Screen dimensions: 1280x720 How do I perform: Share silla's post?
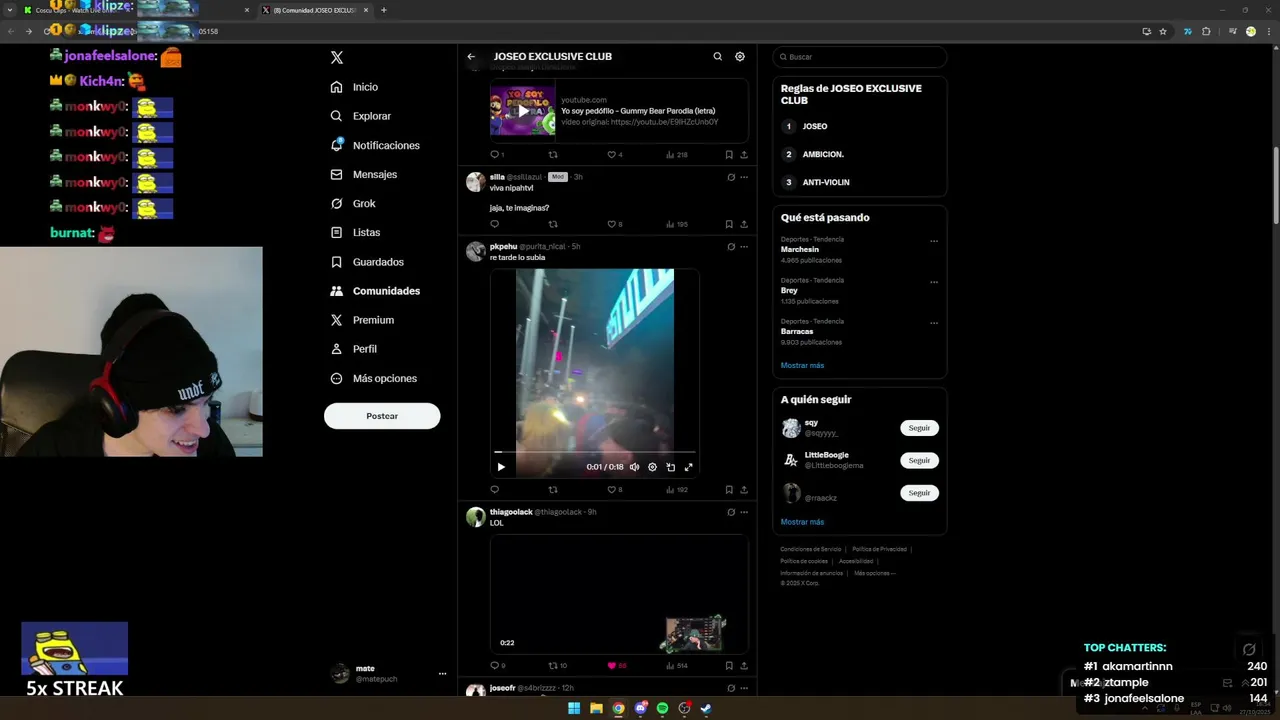point(744,224)
